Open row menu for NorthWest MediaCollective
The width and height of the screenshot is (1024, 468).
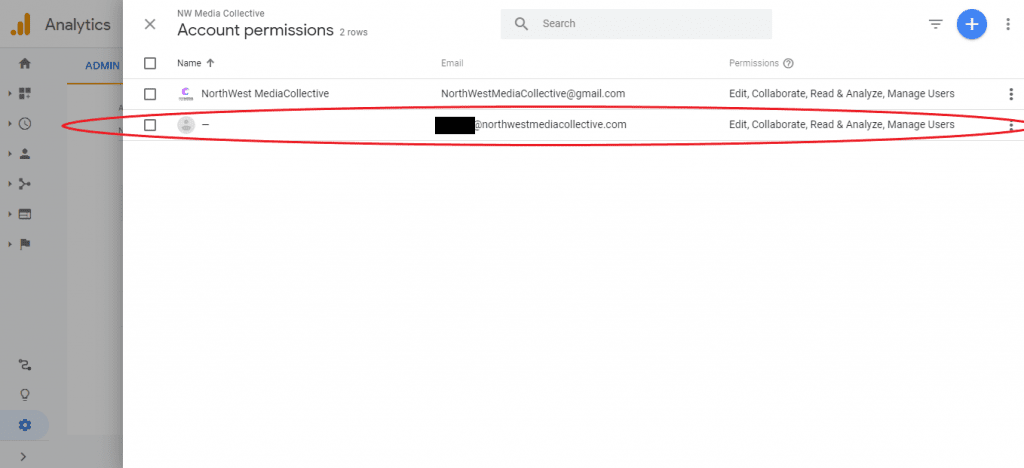[1011, 94]
